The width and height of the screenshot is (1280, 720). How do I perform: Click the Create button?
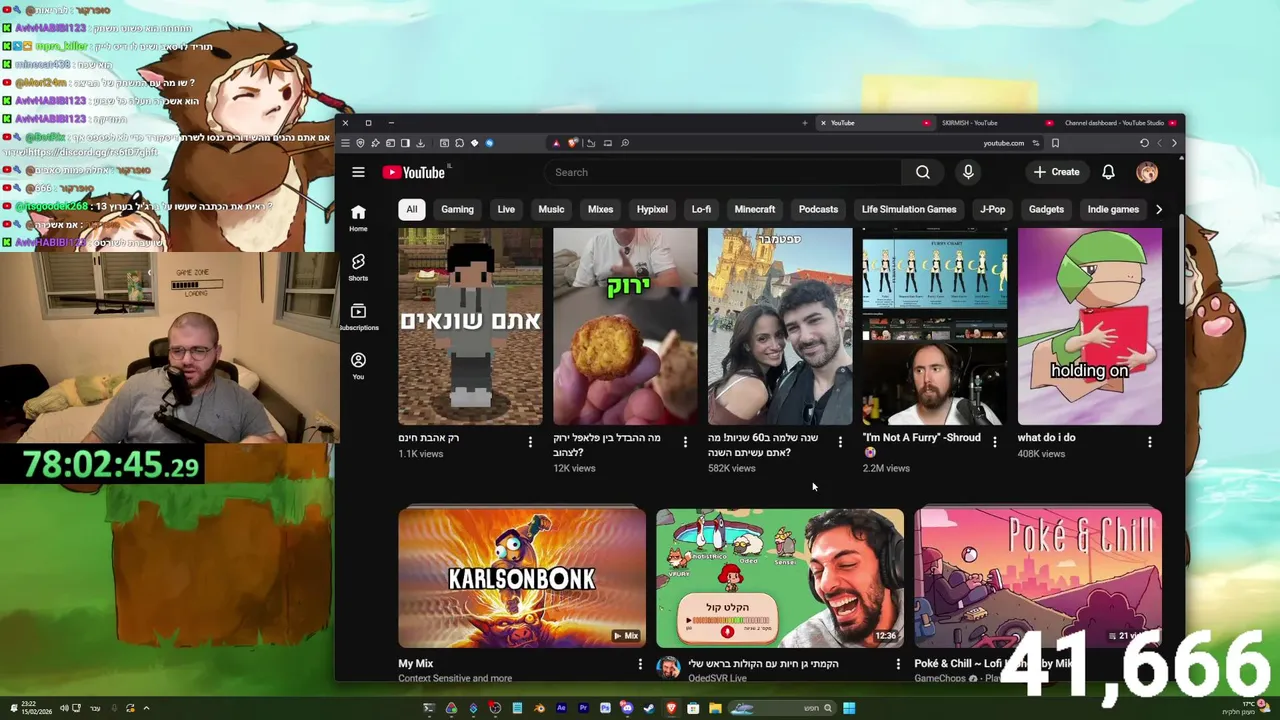1056,172
